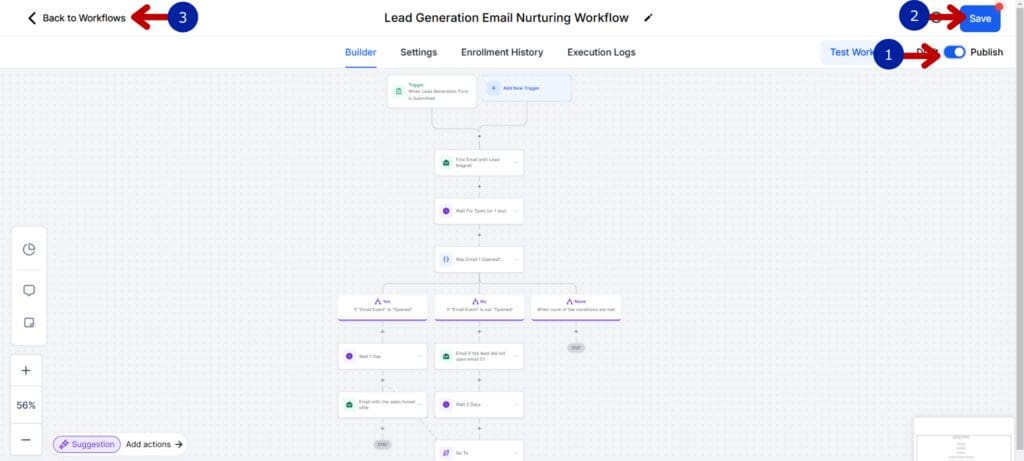Click clock icon on Wait 1 Day node

(x=349, y=356)
